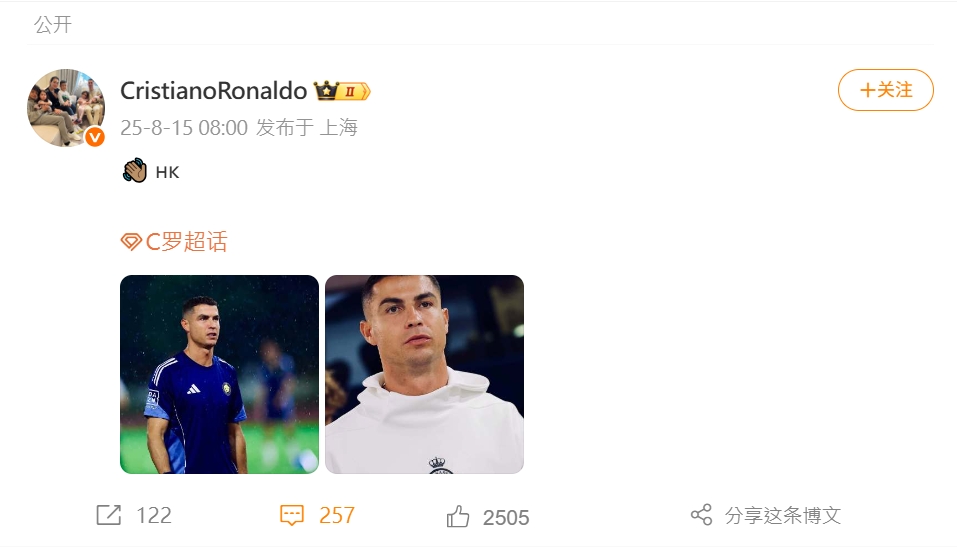The image size is (957, 554).
Task: Click the orange verified V badge
Action: (x=95, y=137)
